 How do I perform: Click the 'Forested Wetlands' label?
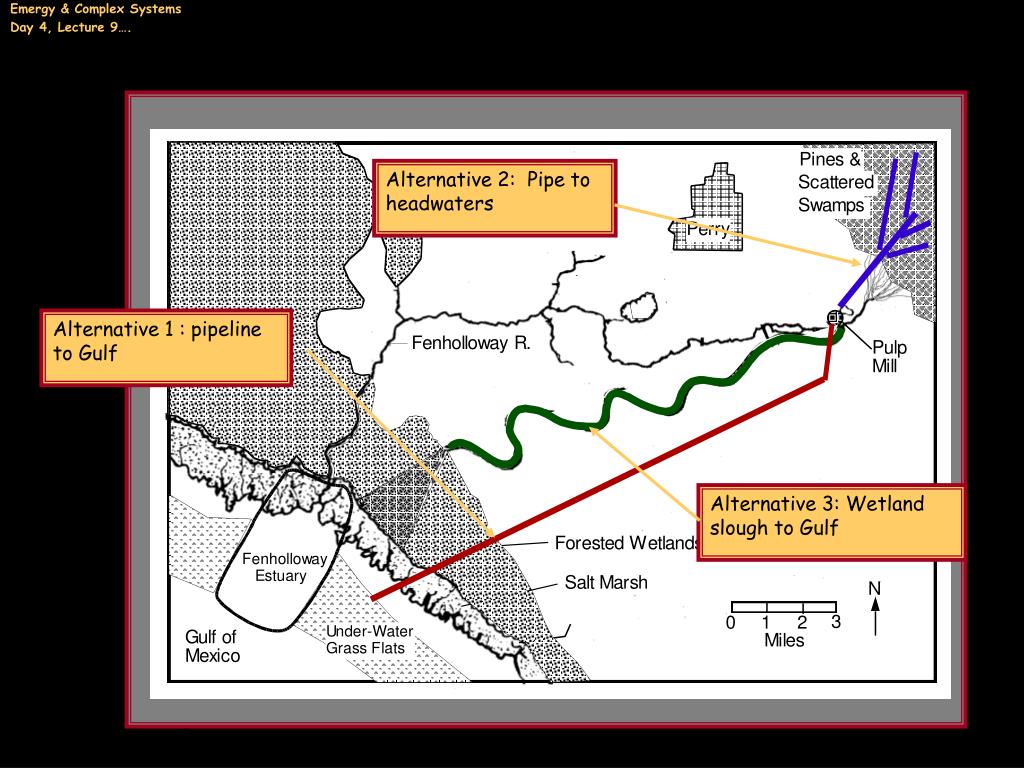(x=626, y=543)
